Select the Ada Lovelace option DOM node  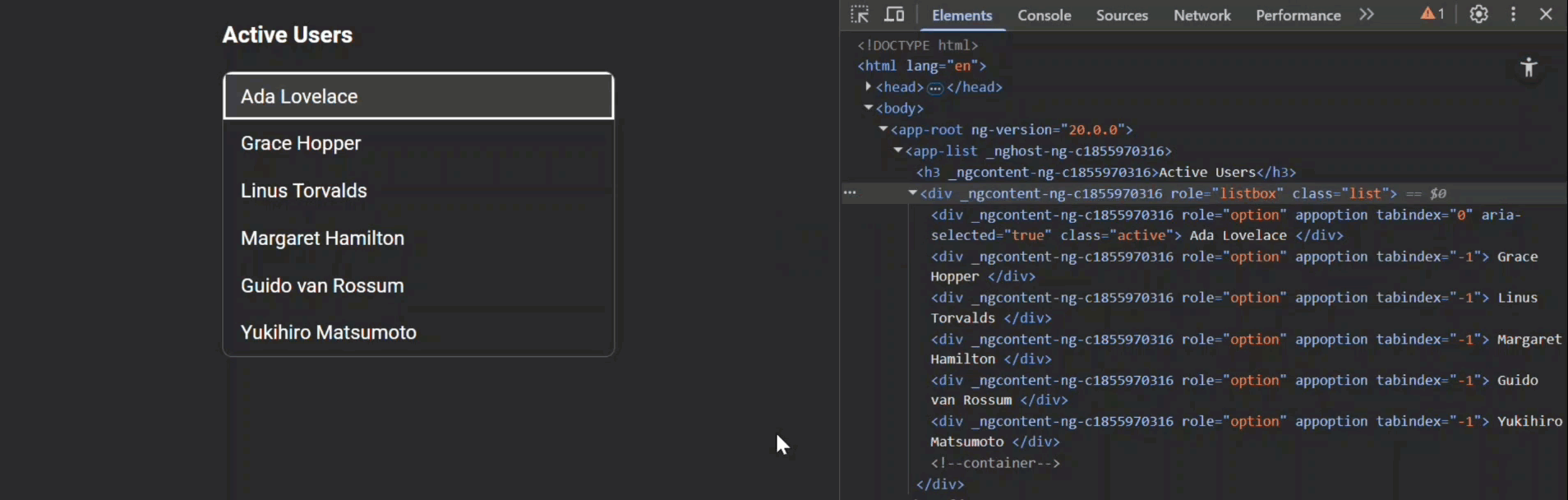(x=1226, y=225)
